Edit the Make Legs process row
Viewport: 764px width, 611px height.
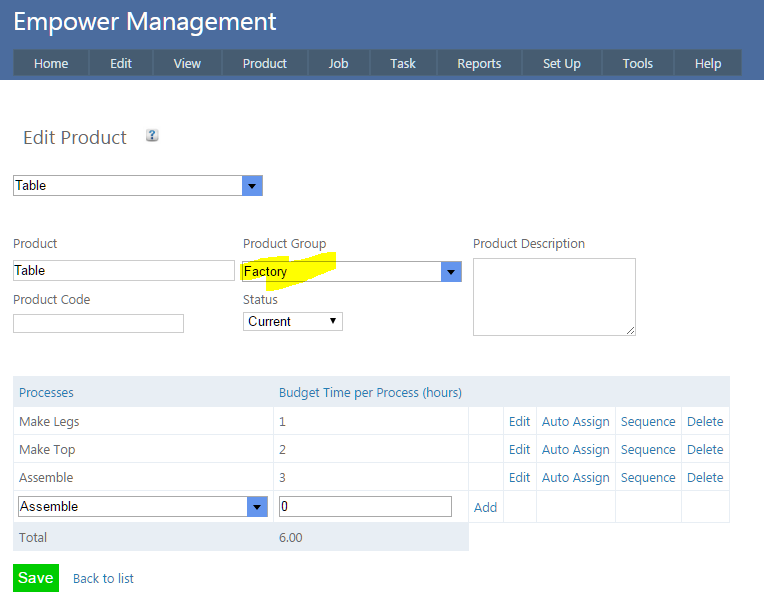point(519,422)
